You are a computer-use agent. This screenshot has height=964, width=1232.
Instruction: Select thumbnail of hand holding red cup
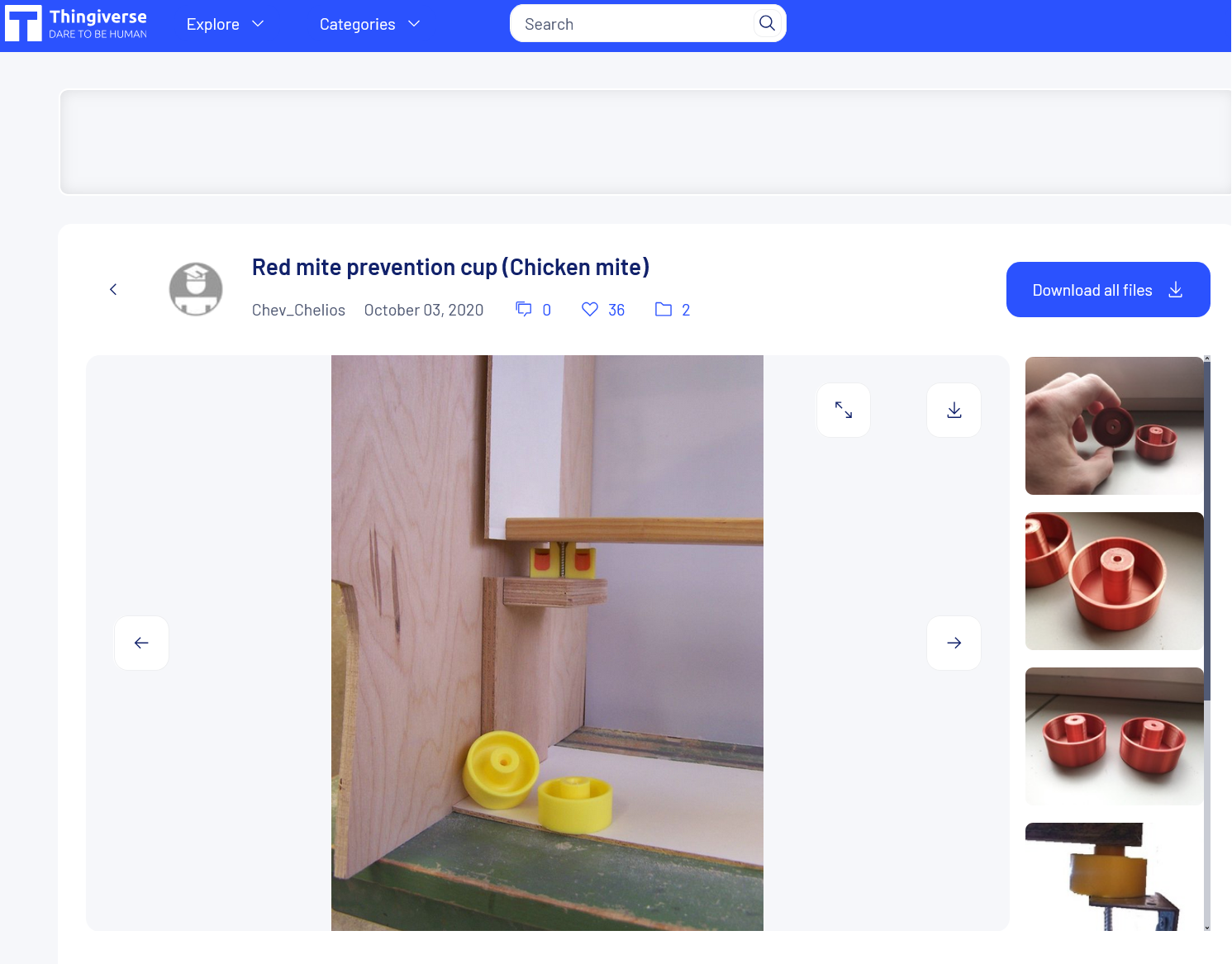1114,425
